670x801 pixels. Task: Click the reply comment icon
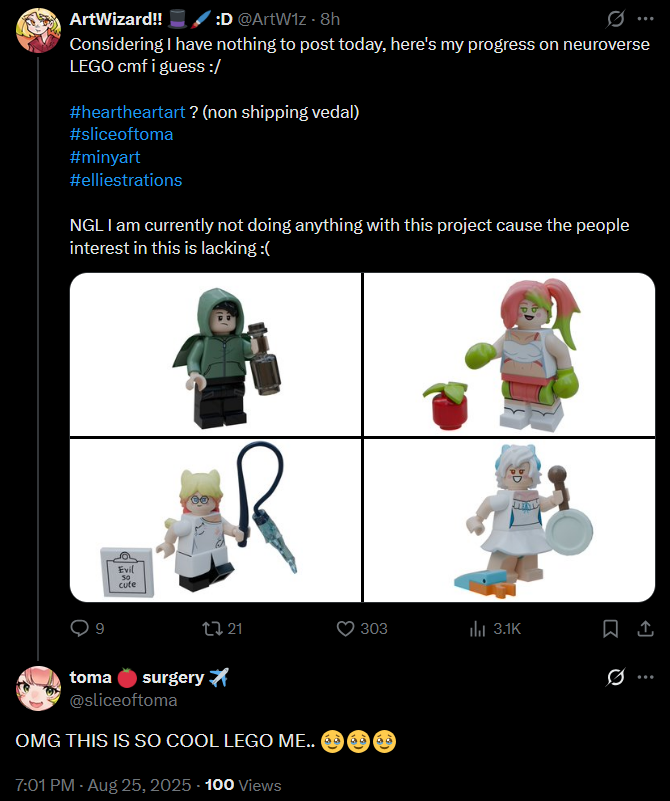tap(80, 628)
